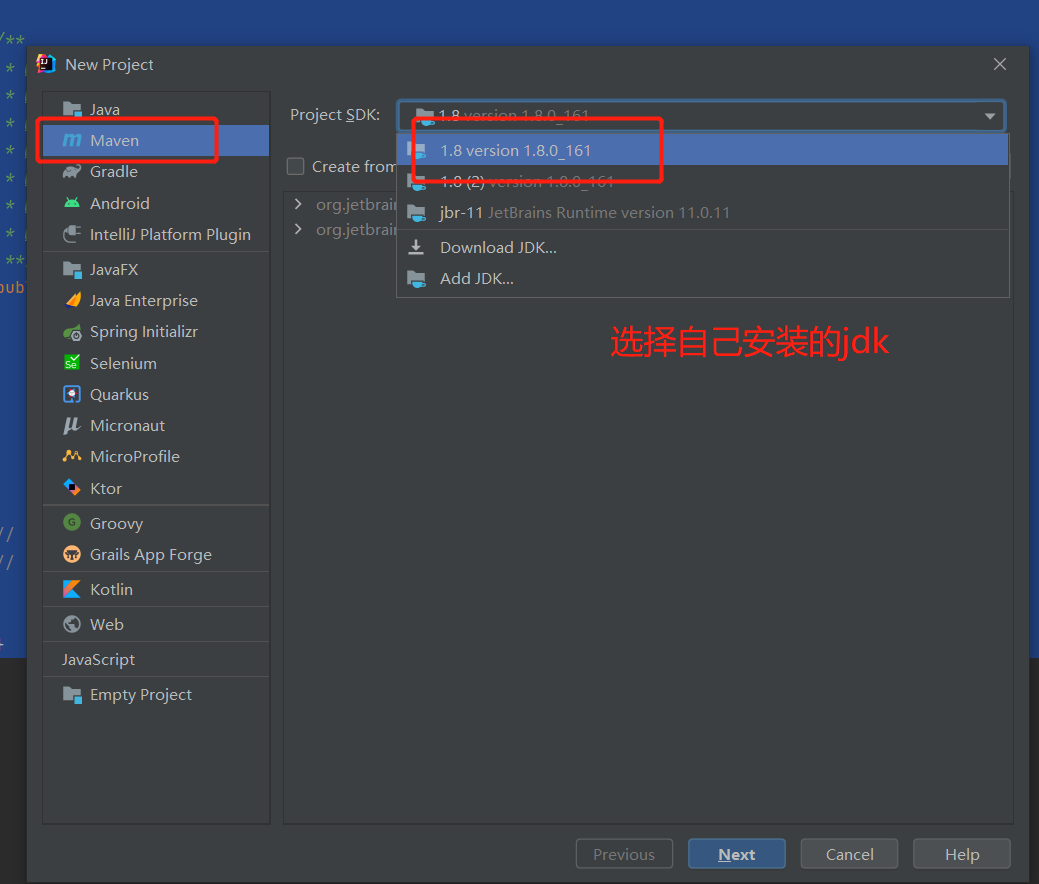This screenshot has width=1039, height=884.
Task: Select Grails App Forge label
Action: (x=151, y=555)
